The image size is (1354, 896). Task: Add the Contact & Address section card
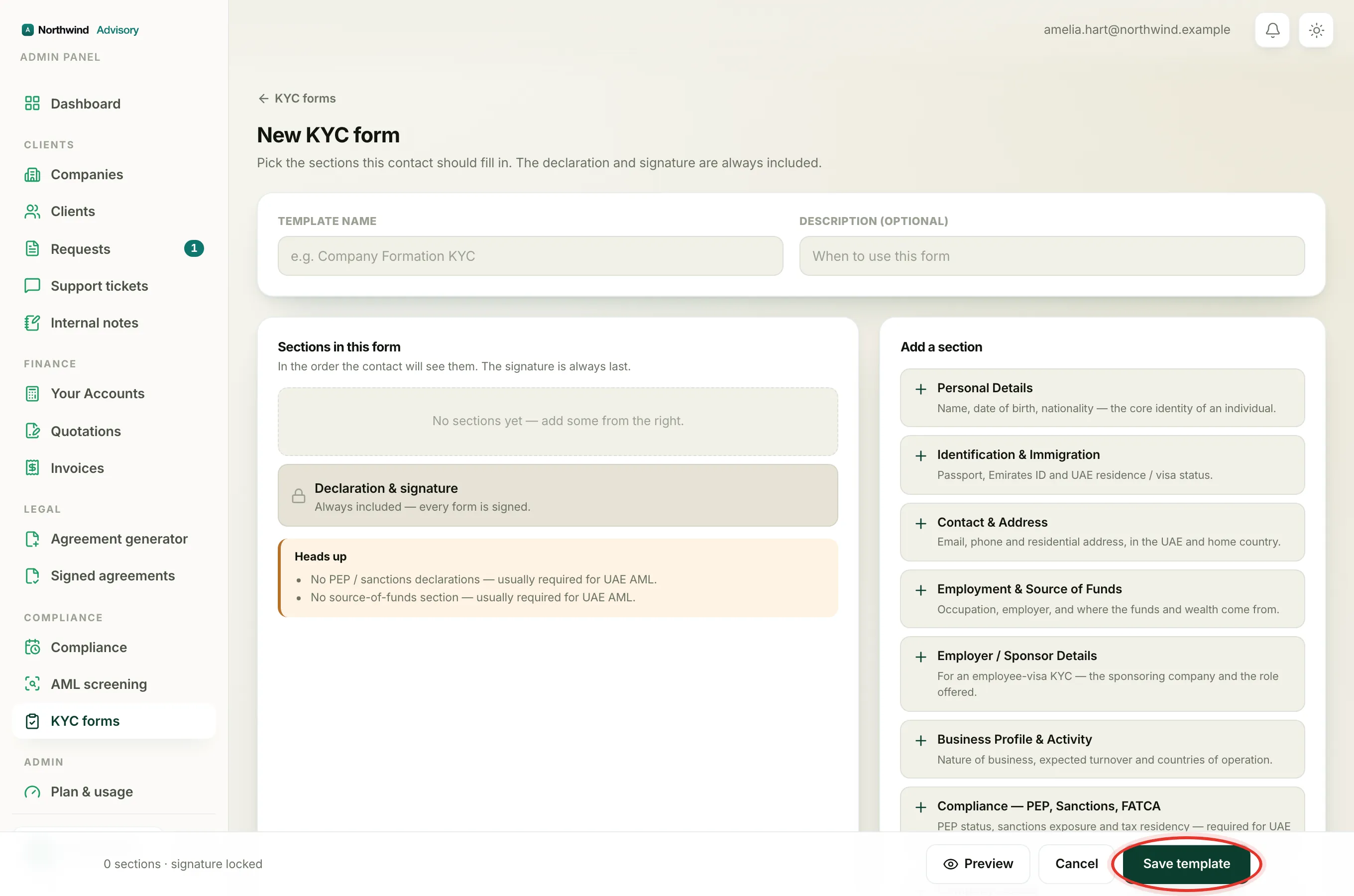[x=1102, y=532]
